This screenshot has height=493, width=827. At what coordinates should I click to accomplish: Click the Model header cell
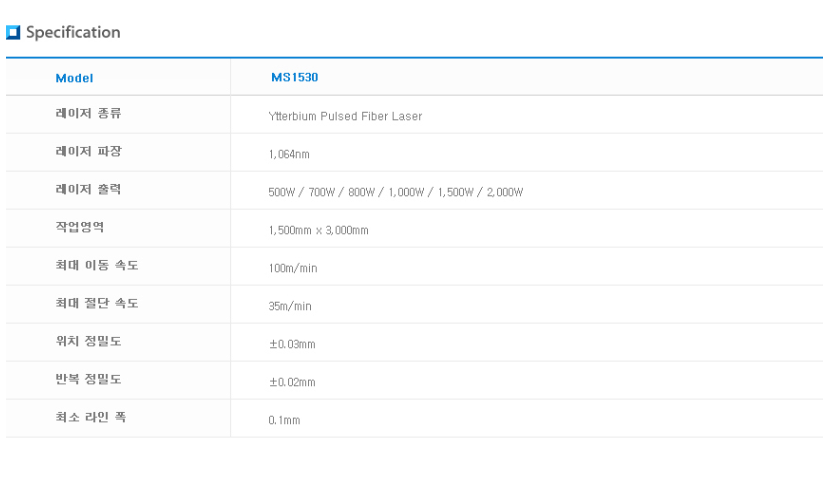point(74,77)
